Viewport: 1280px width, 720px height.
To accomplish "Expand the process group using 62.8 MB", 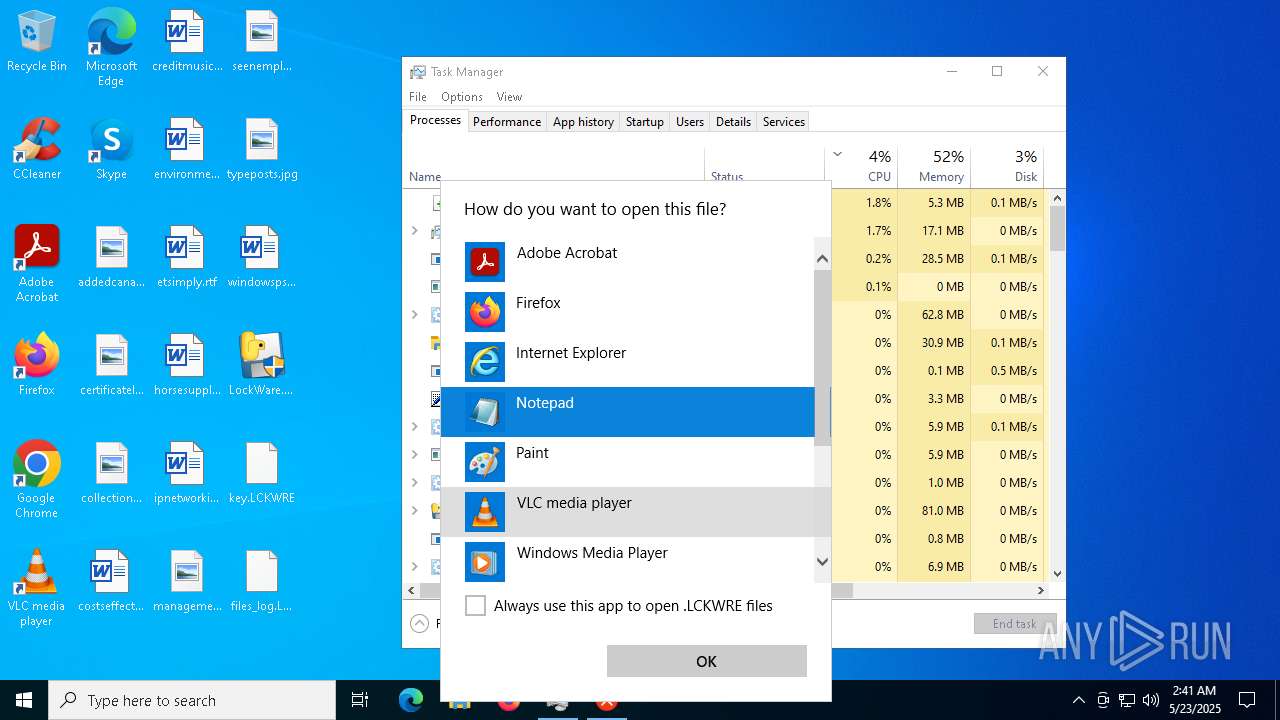I will (x=415, y=314).
